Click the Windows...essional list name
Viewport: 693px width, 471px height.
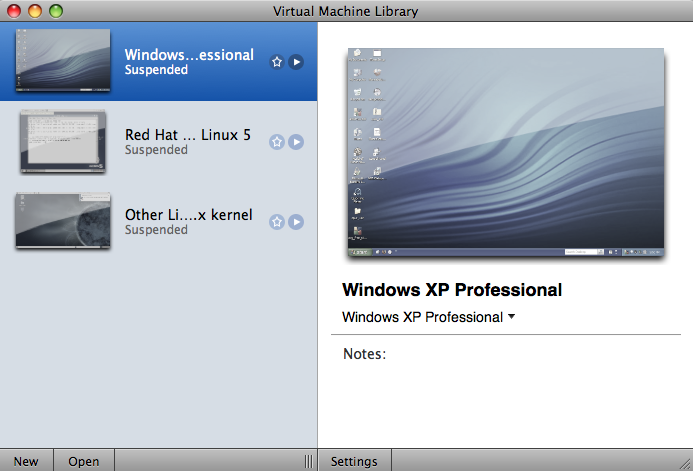[189, 55]
